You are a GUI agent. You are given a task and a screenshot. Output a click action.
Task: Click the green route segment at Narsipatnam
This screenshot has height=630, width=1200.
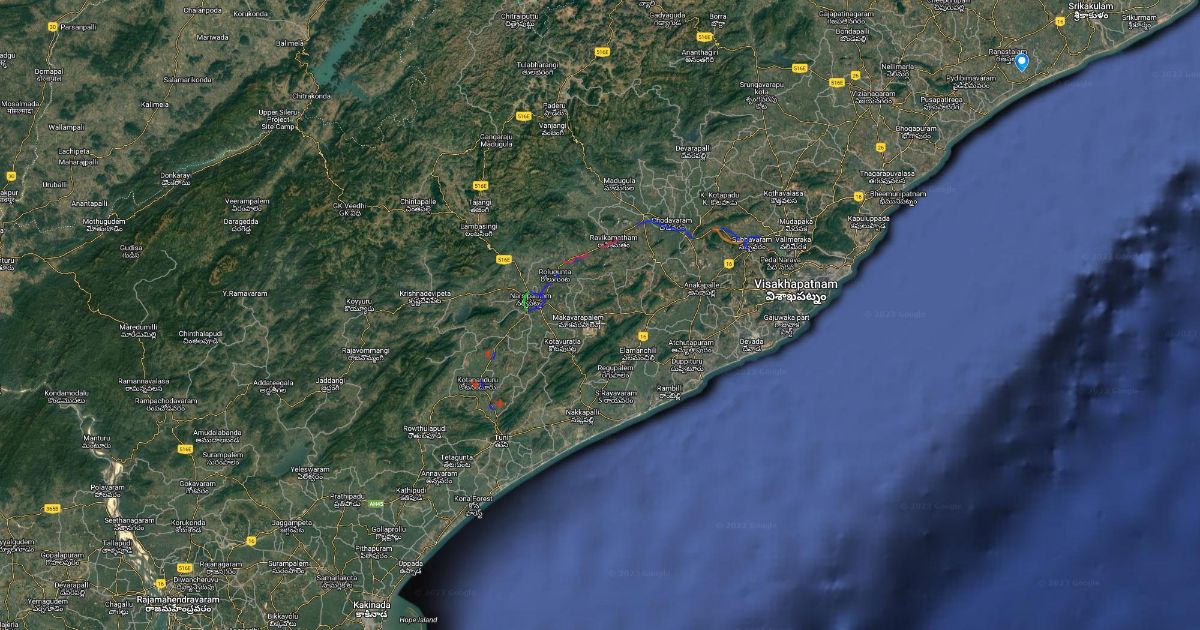click(524, 300)
